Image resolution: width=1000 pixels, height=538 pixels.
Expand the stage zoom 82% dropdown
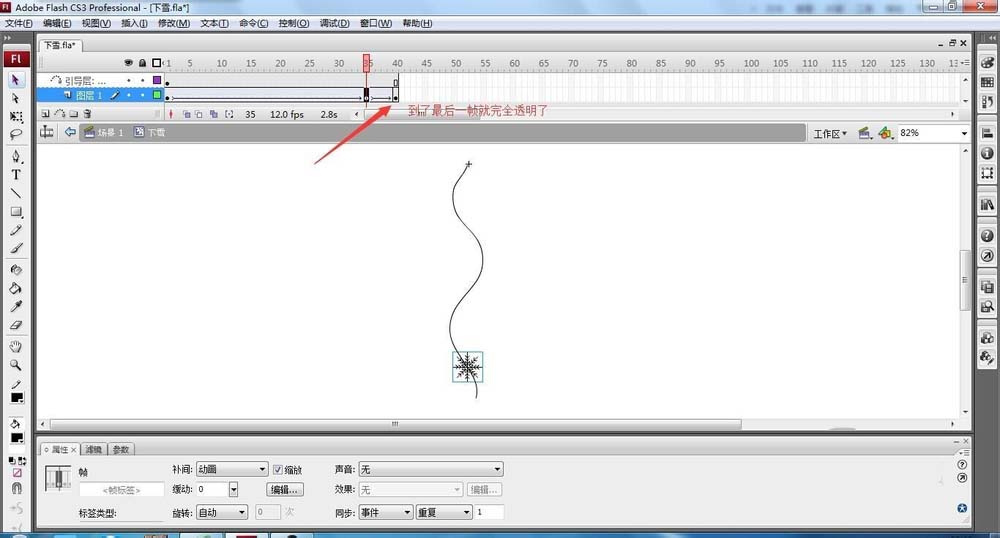pyautogui.click(x=964, y=133)
